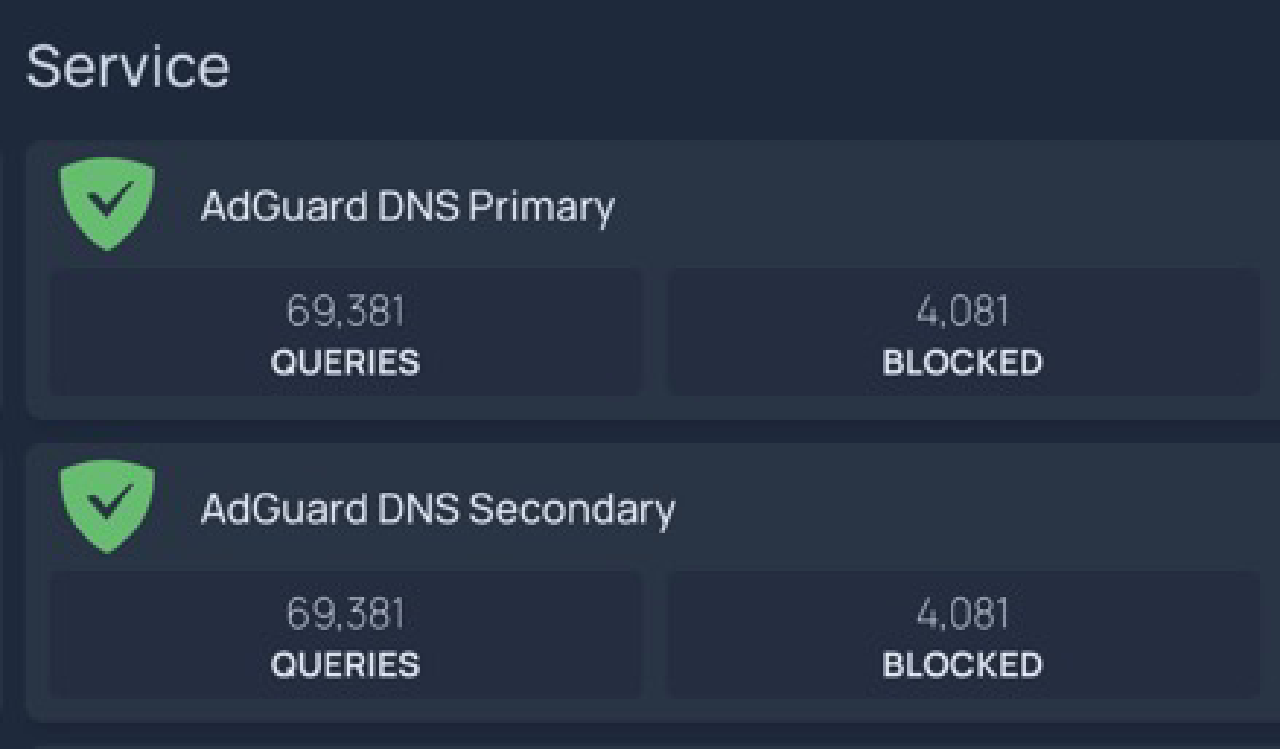Click the Service section heading
The image size is (1280, 749).
tap(127, 67)
